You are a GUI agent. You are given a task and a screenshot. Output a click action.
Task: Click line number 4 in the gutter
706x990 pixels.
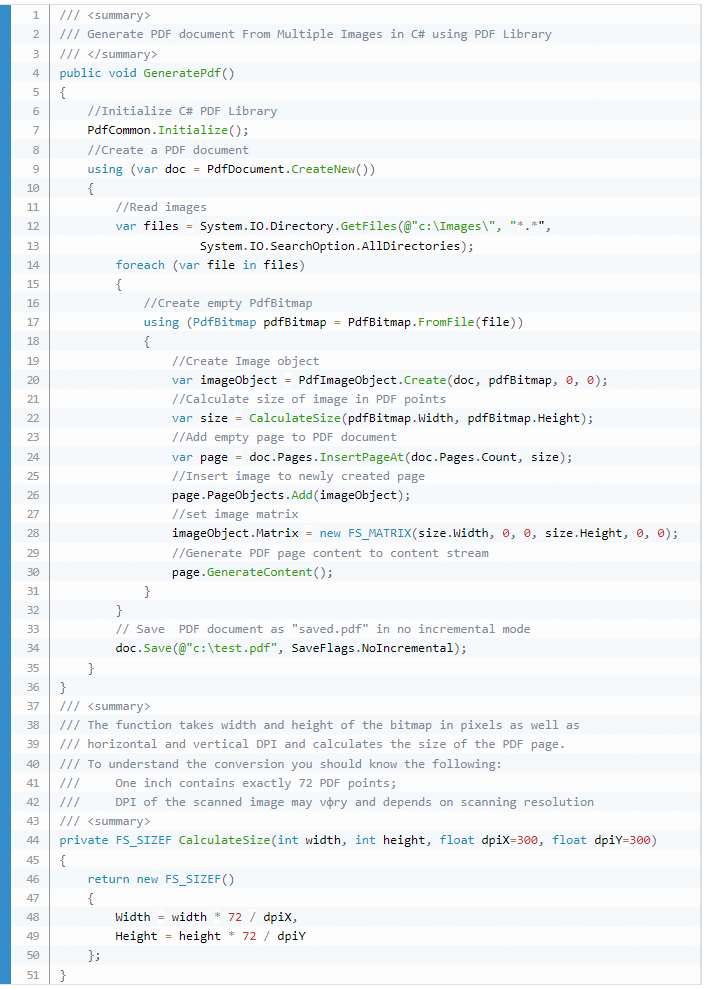click(35, 73)
